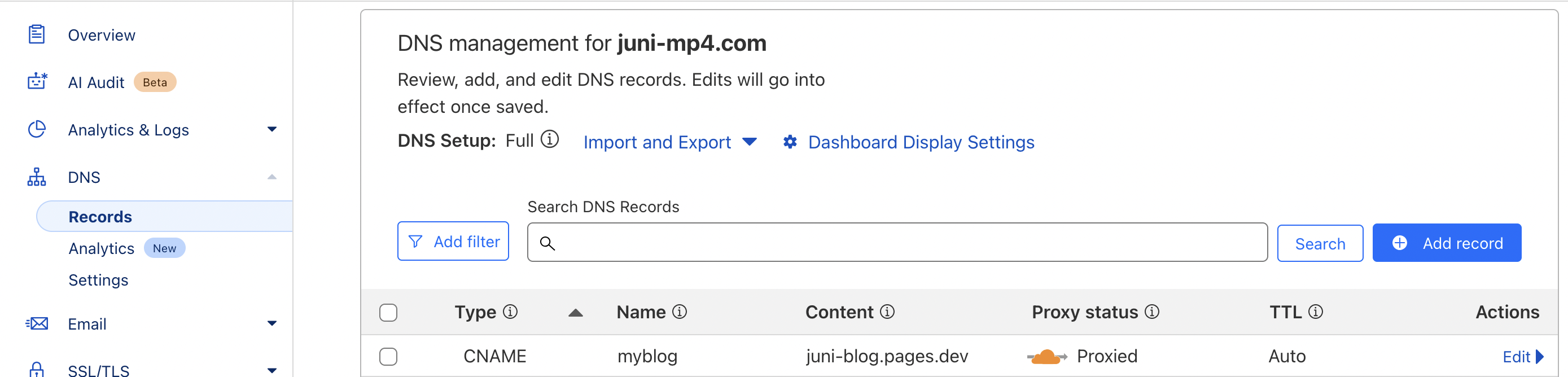
Task: Click the info icon next to Proxy status
Action: pyautogui.click(x=1151, y=312)
